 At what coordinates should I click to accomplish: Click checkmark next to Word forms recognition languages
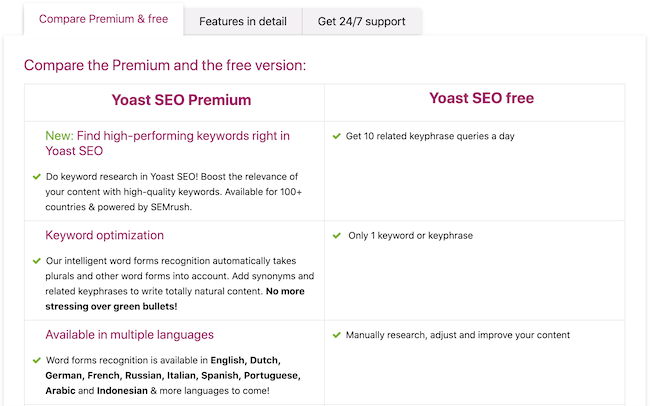click(x=37, y=360)
